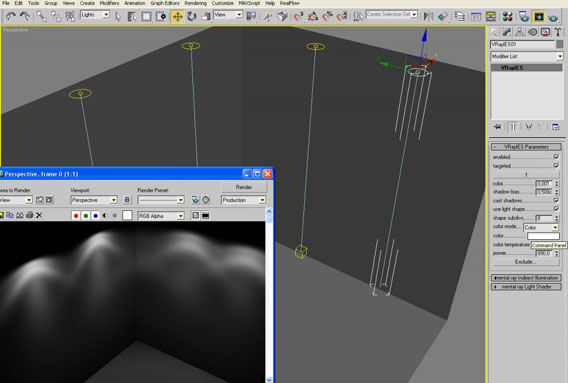Toggle the cast shadows checkbox
This screenshot has width=568, height=383.
pyautogui.click(x=556, y=200)
